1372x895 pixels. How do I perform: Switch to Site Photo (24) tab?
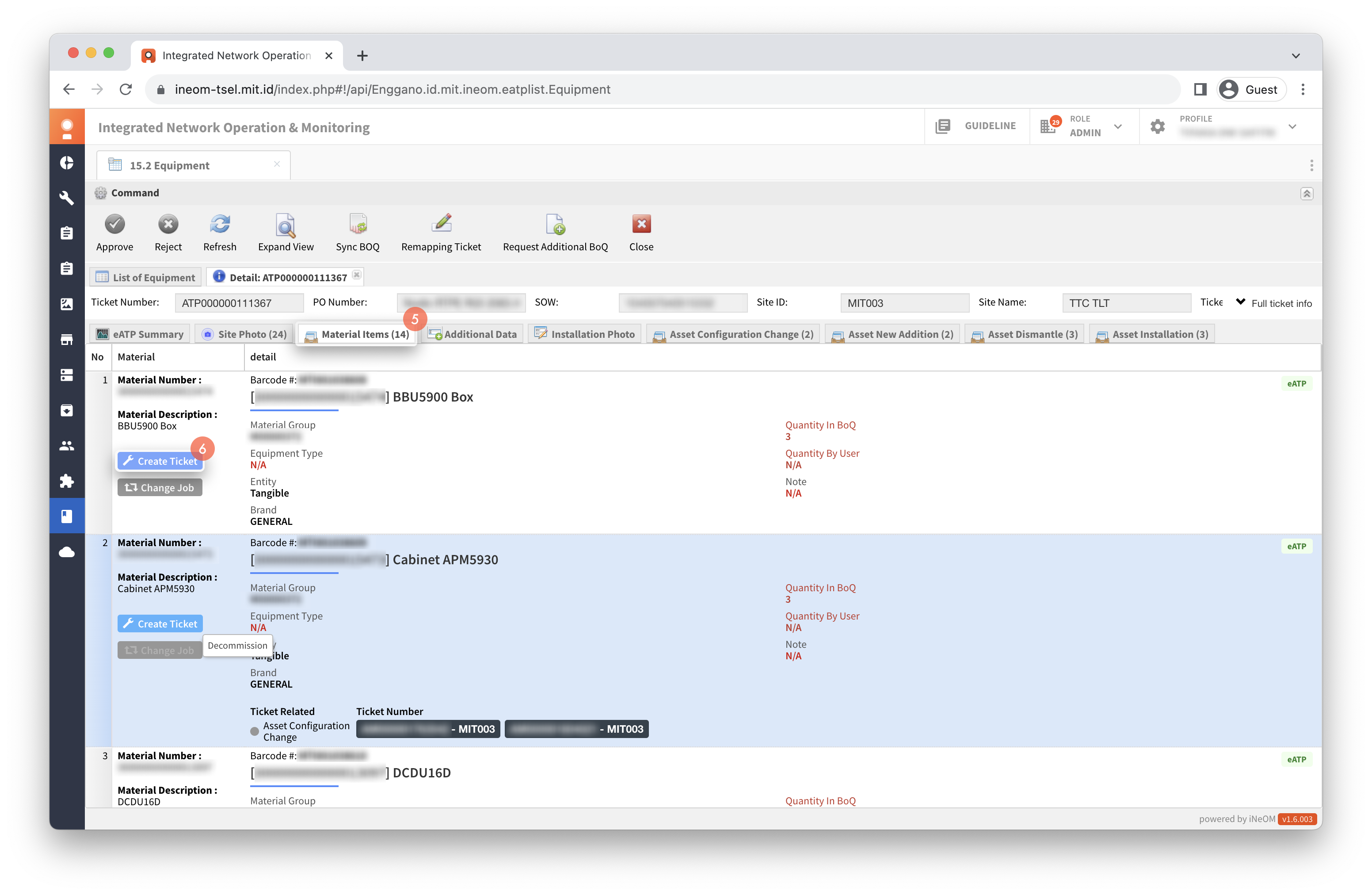[244, 334]
